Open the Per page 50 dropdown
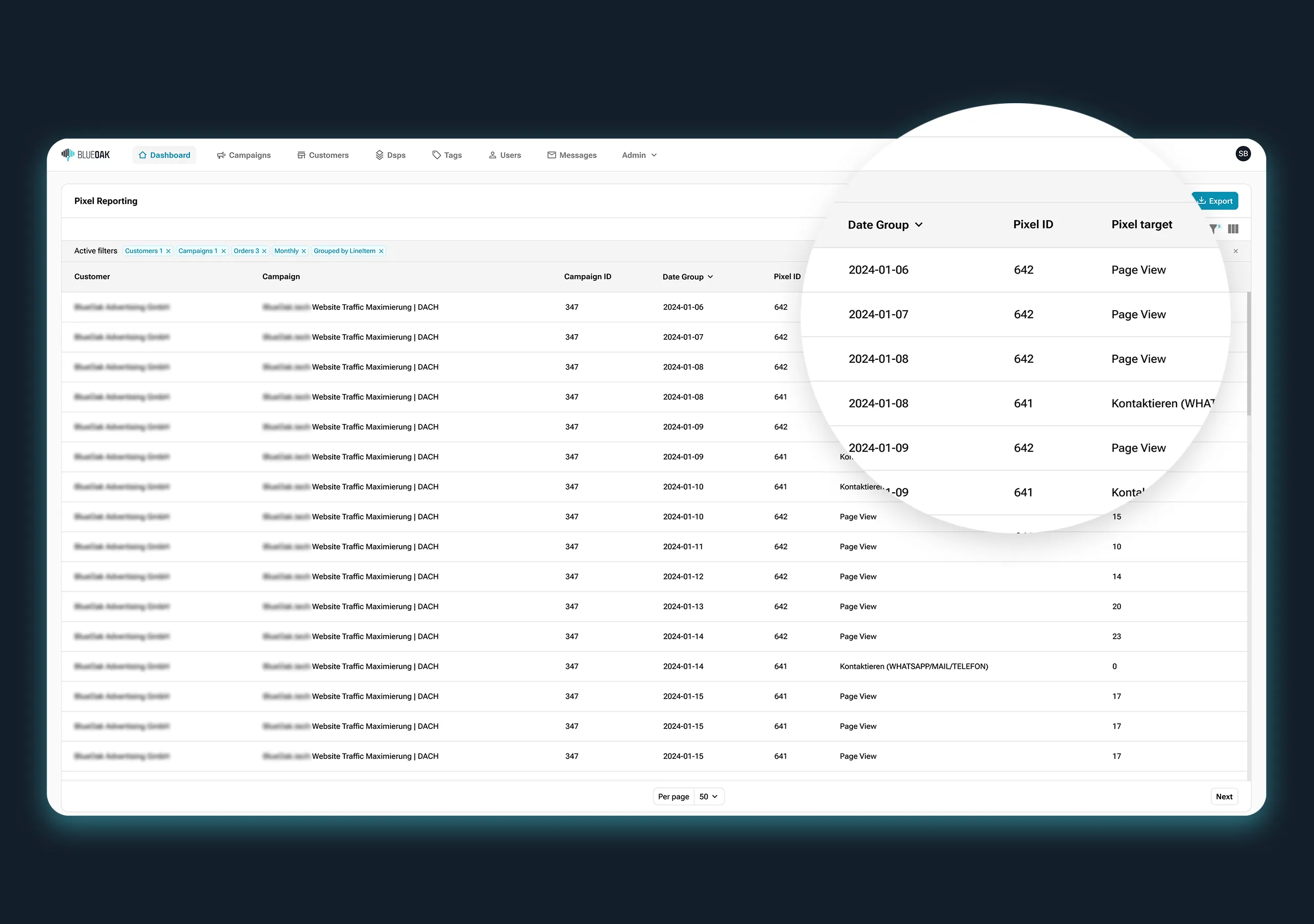The width and height of the screenshot is (1314, 924). [x=708, y=796]
